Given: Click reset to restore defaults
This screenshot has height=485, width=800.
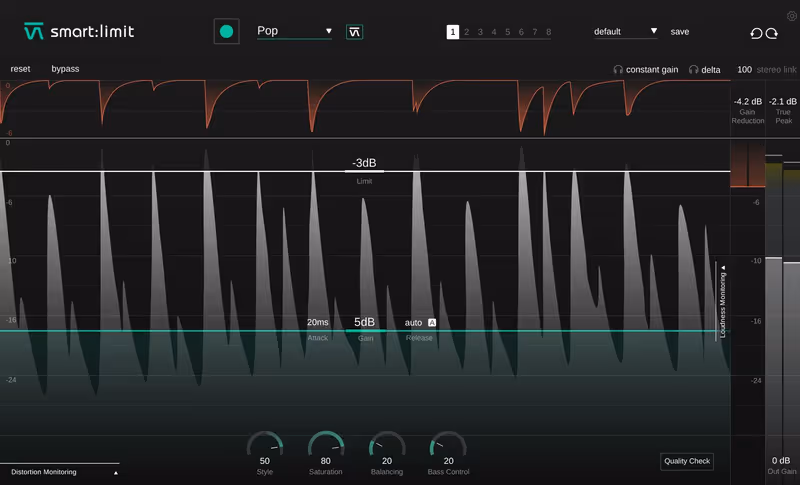Looking at the screenshot, I should point(20,69).
